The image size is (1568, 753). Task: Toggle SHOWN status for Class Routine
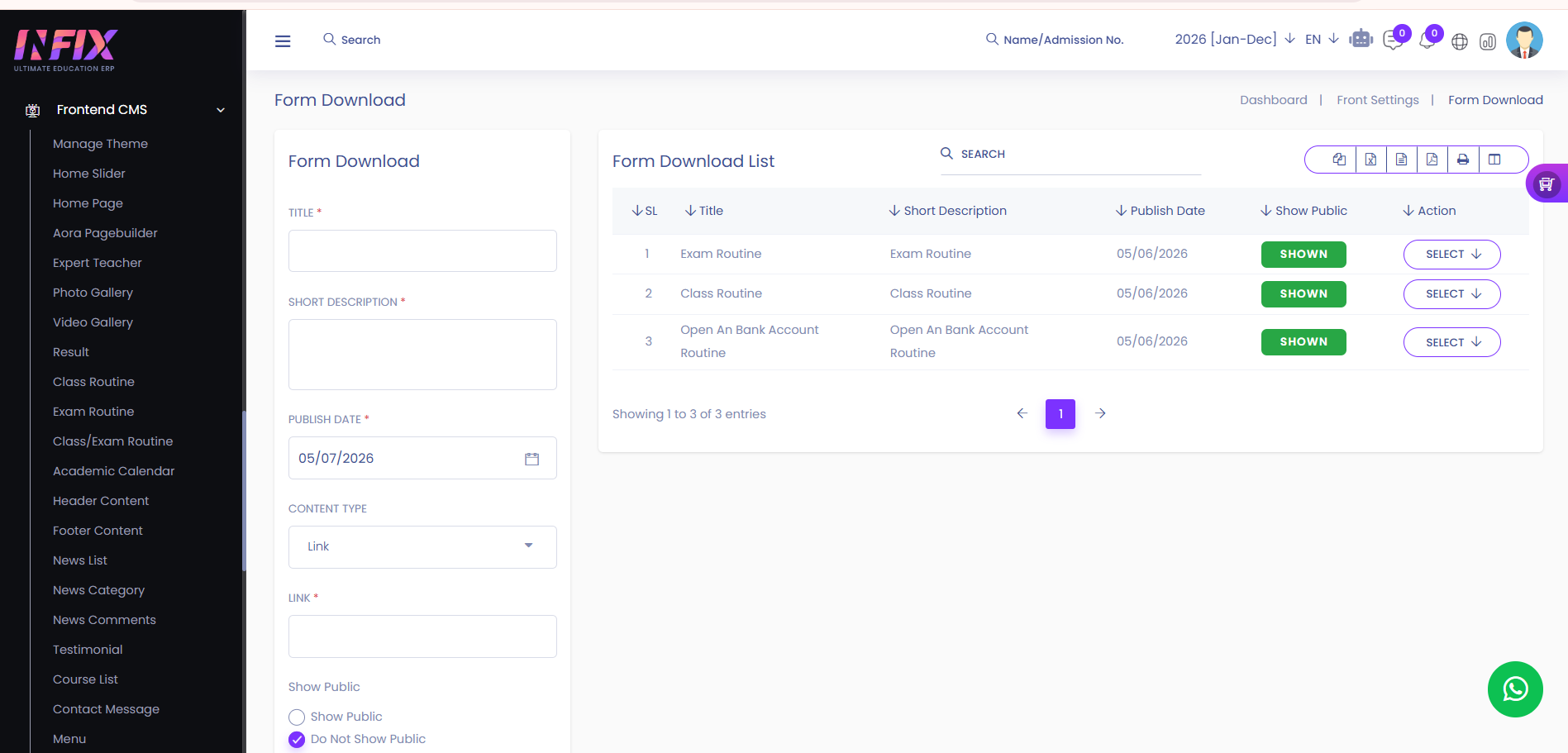(x=1303, y=294)
